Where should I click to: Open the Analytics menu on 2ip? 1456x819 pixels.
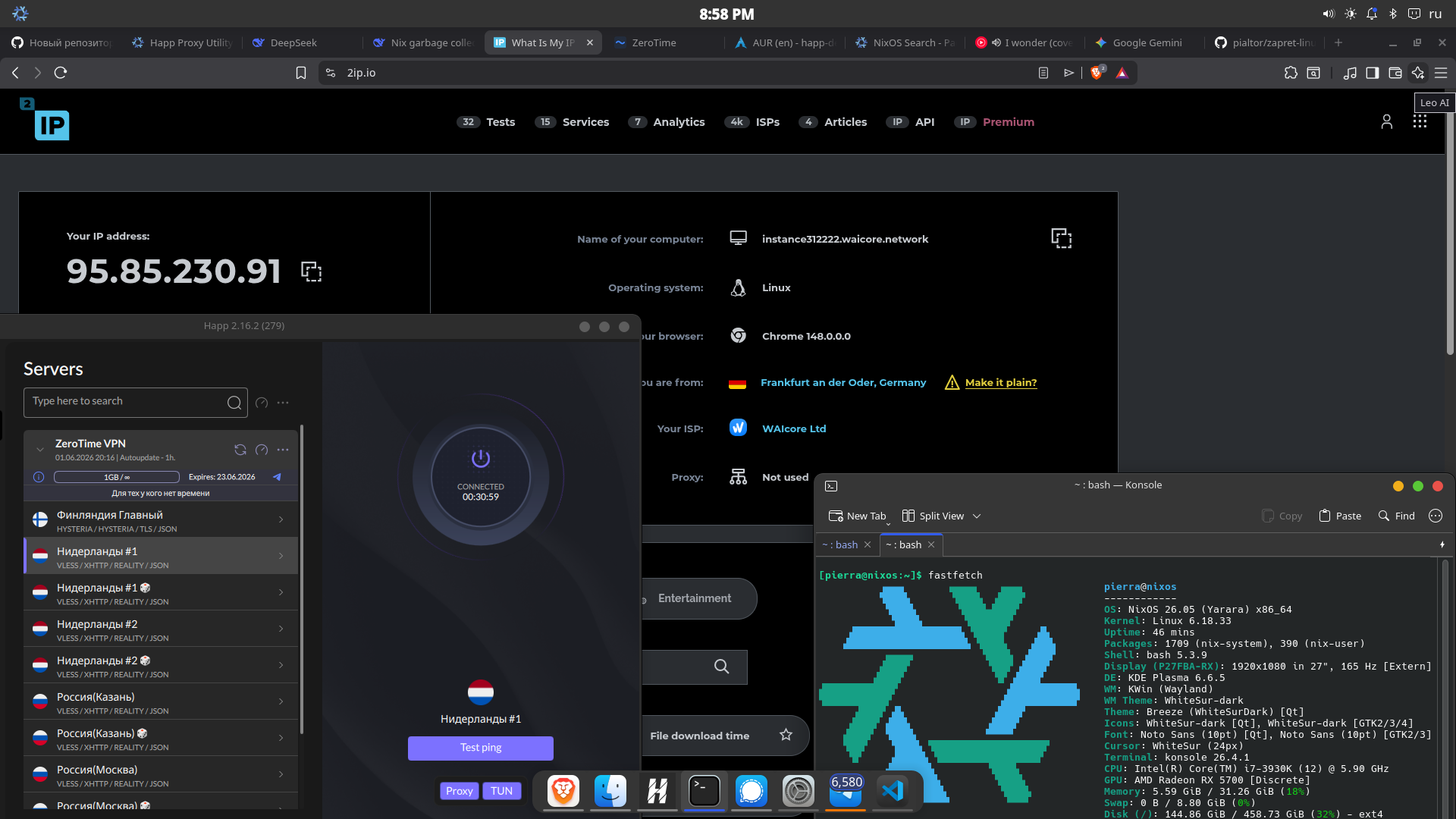click(x=667, y=122)
